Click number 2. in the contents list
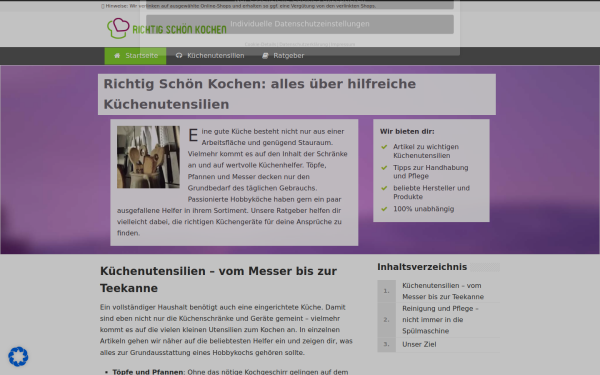The width and height of the screenshot is (600, 375). pyautogui.click(x=386, y=320)
